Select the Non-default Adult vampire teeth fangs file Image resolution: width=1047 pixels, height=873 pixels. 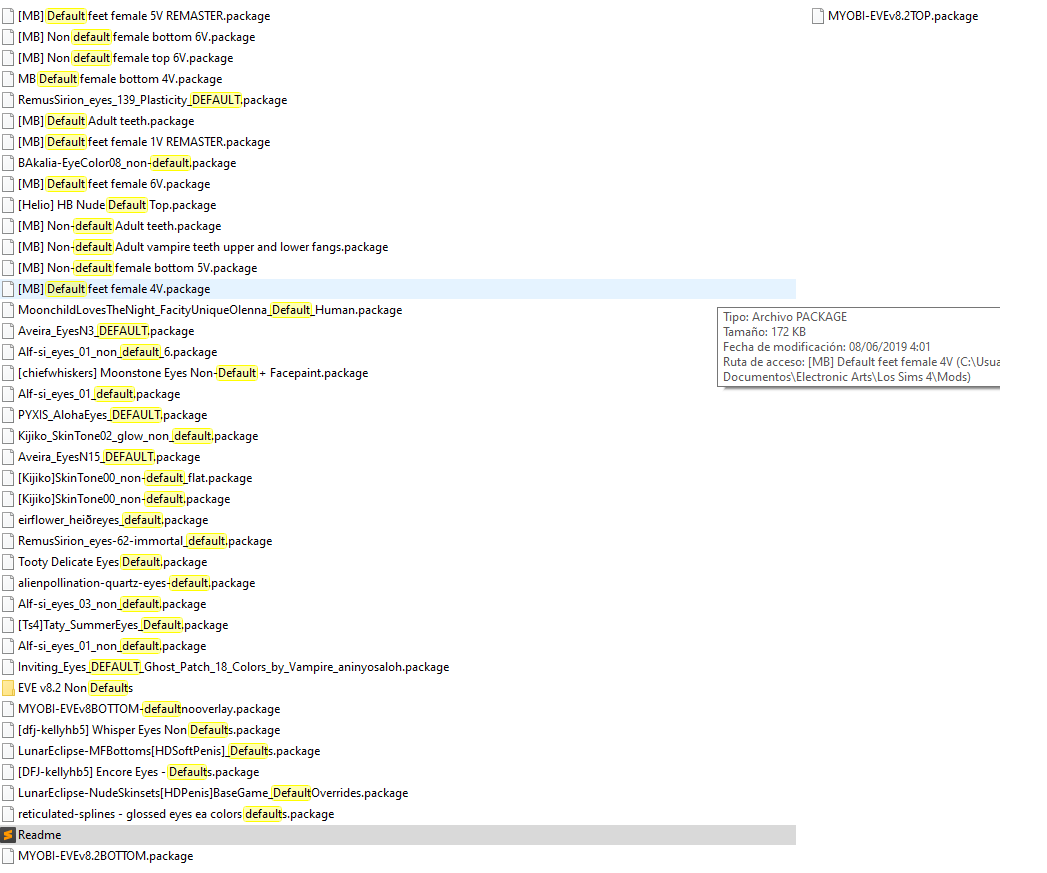coord(203,247)
